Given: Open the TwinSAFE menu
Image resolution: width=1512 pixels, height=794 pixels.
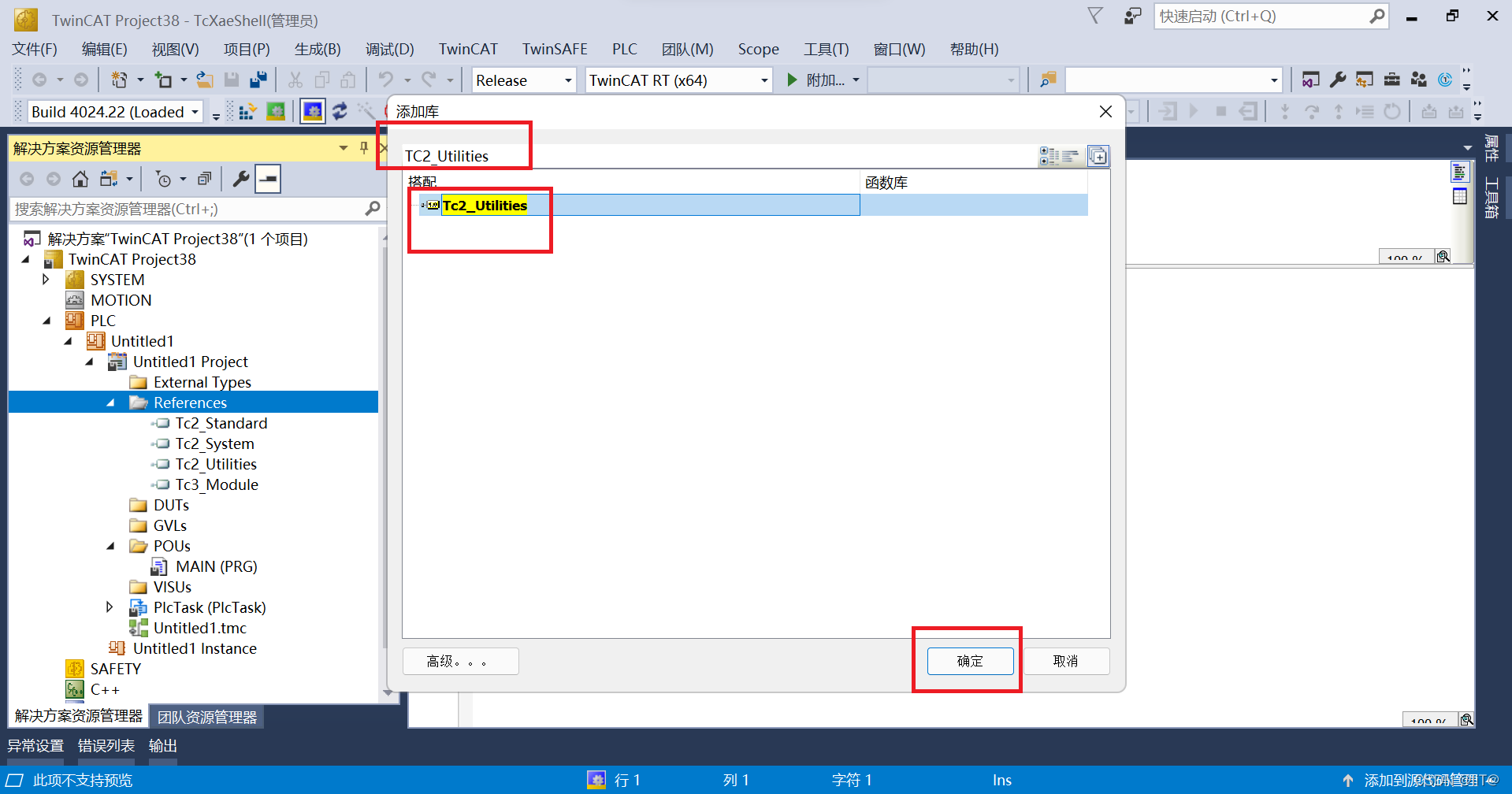Looking at the screenshot, I should click(x=555, y=49).
